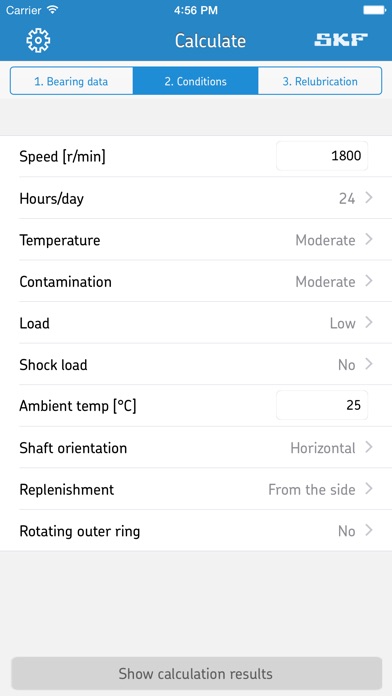This screenshot has height=696, width=392.
Task: Change the Load setting from Low
Action: click(x=196, y=323)
